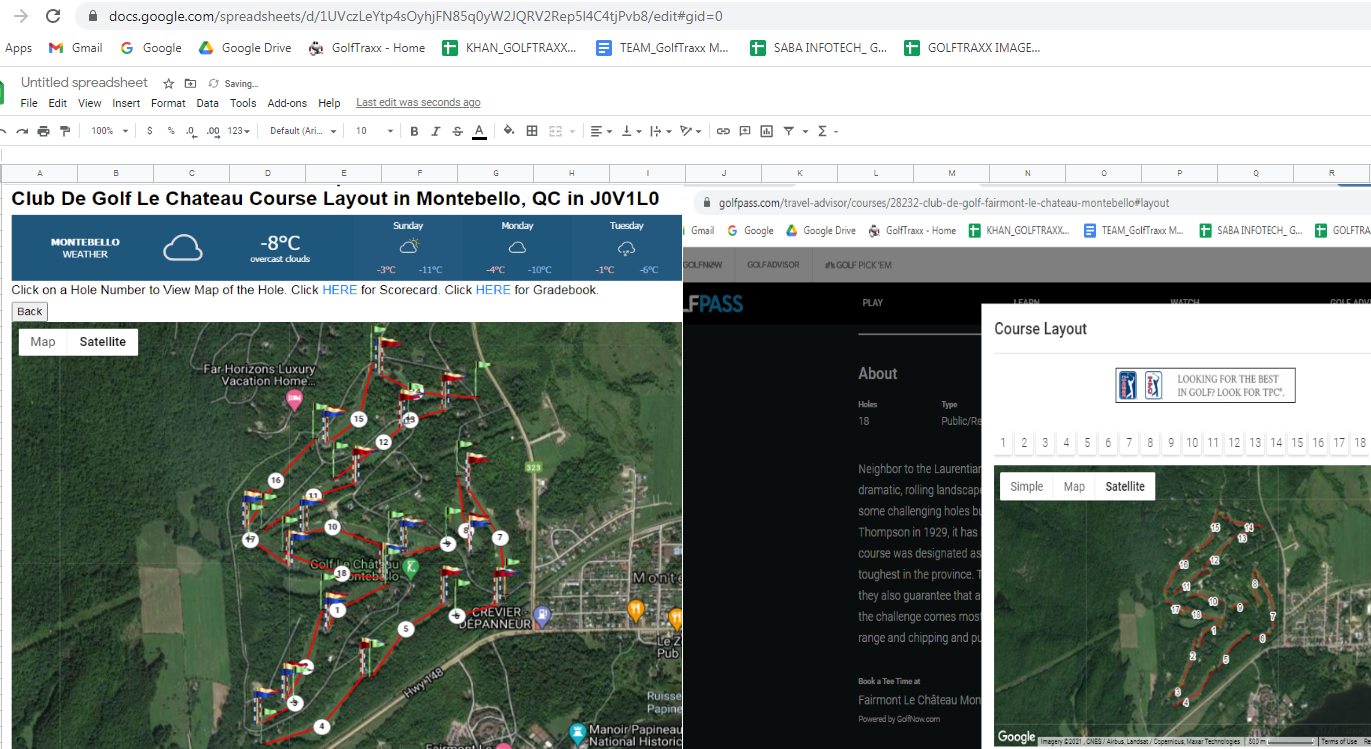Image resolution: width=1371 pixels, height=749 pixels.
Task: Pick a fill color with paint bucket
Action: pos(509,131)
